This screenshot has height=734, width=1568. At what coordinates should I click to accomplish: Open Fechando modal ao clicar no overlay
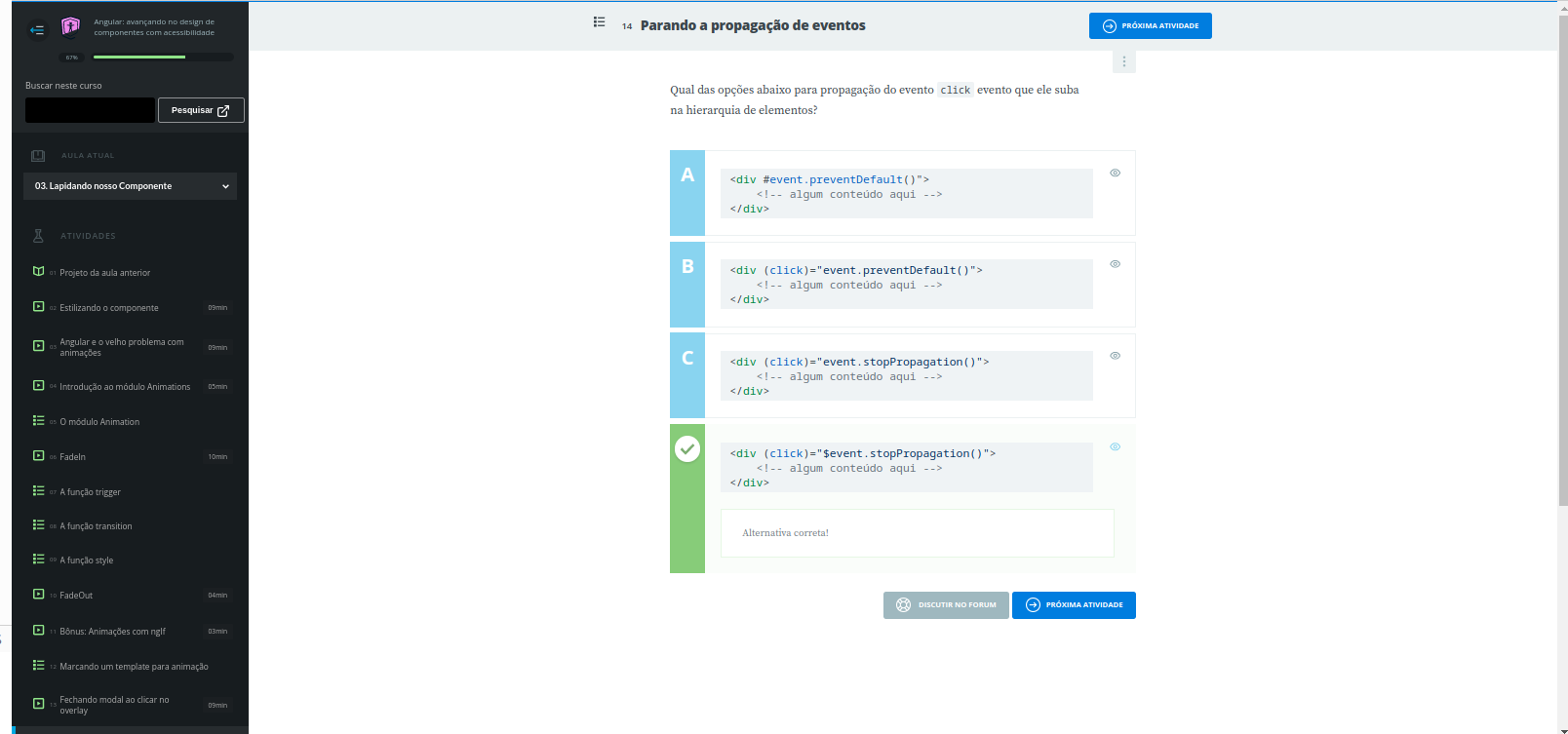click(x=114, y=705)
